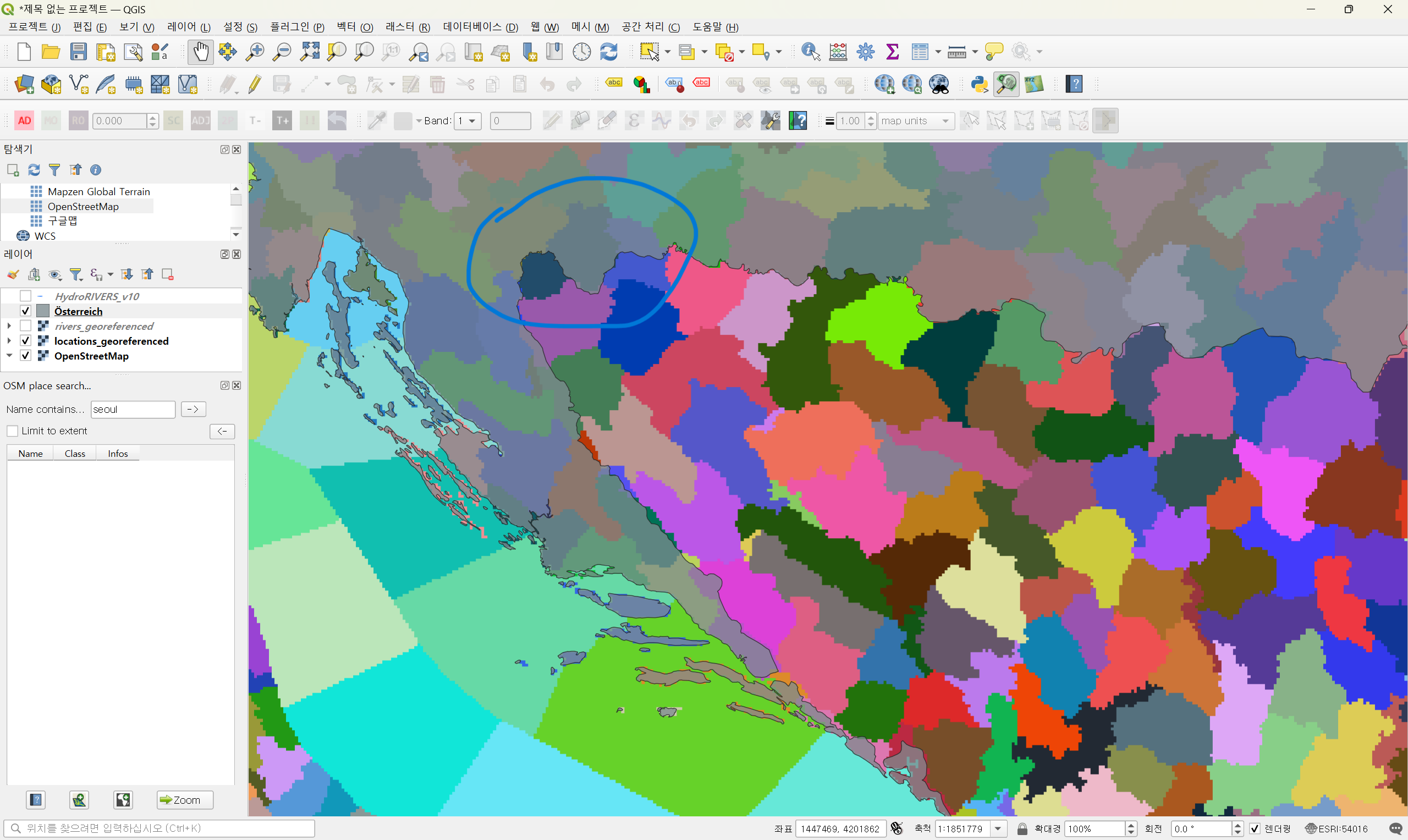Viewport: 1408px width, 840px height.
Task: Click the Field Calculator abacus icon
Action: tap(838, 52)
